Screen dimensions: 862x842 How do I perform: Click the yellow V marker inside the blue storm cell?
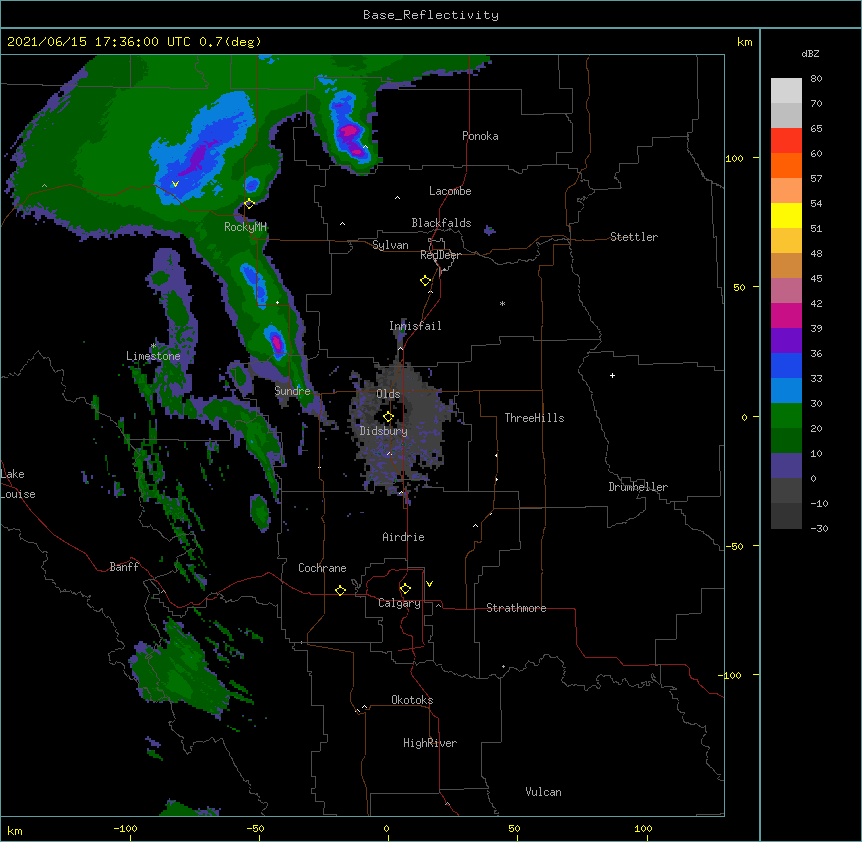click(x=175, y=184)
